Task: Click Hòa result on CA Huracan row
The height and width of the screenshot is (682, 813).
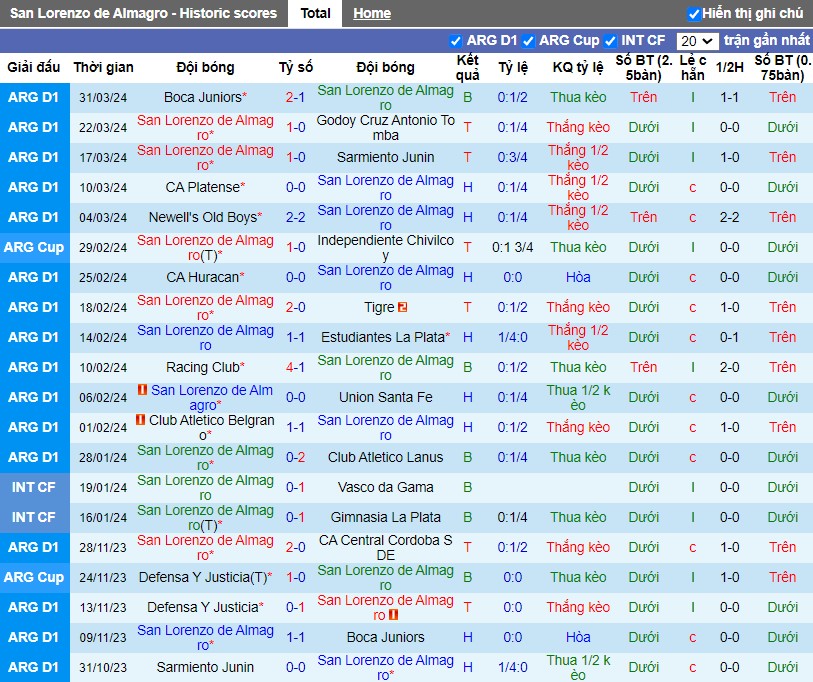Action: [578, 277]
